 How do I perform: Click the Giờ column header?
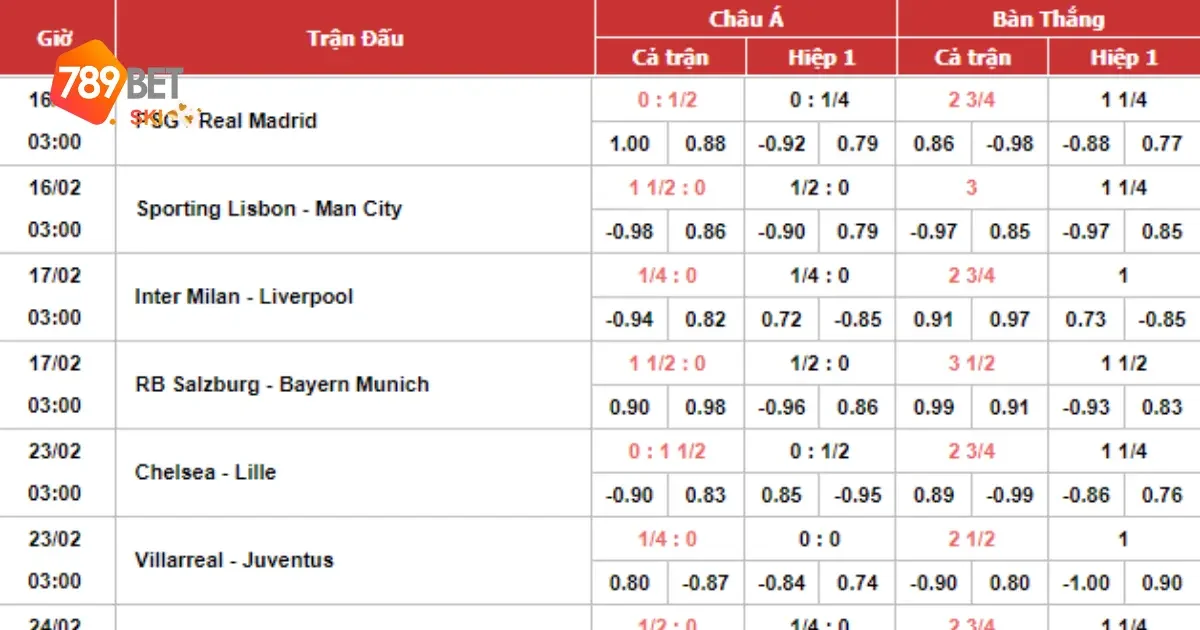point(57,38)
